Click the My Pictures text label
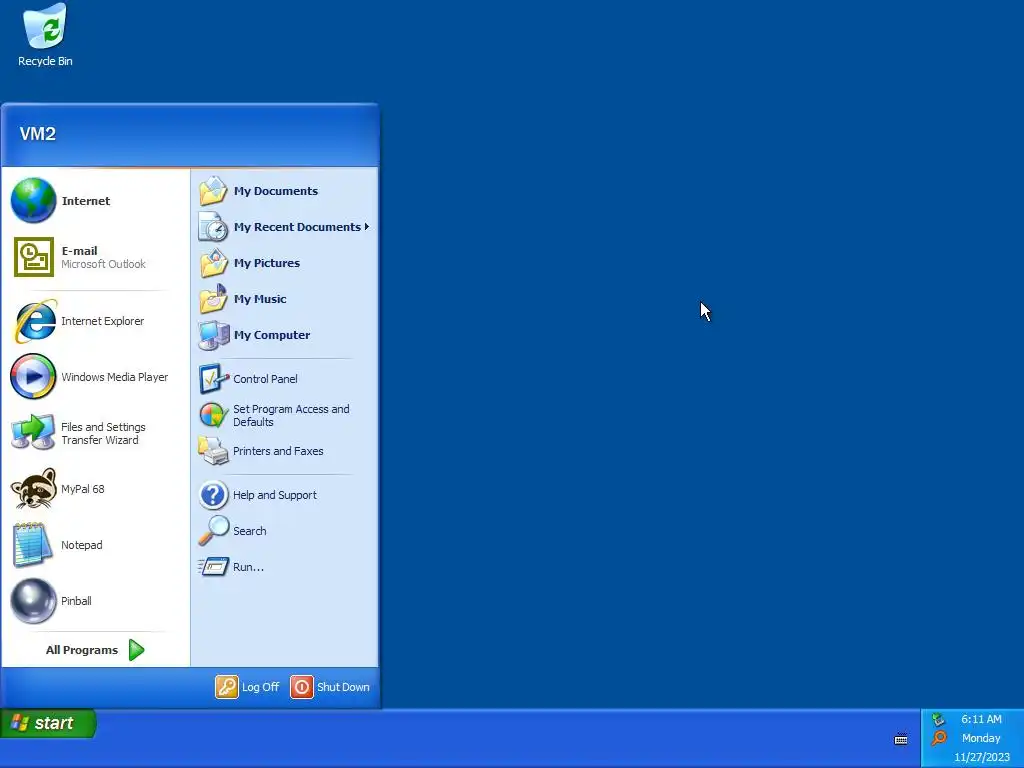Image resolution: width=1024 pixels, height=768 pixels. (266, 263)
